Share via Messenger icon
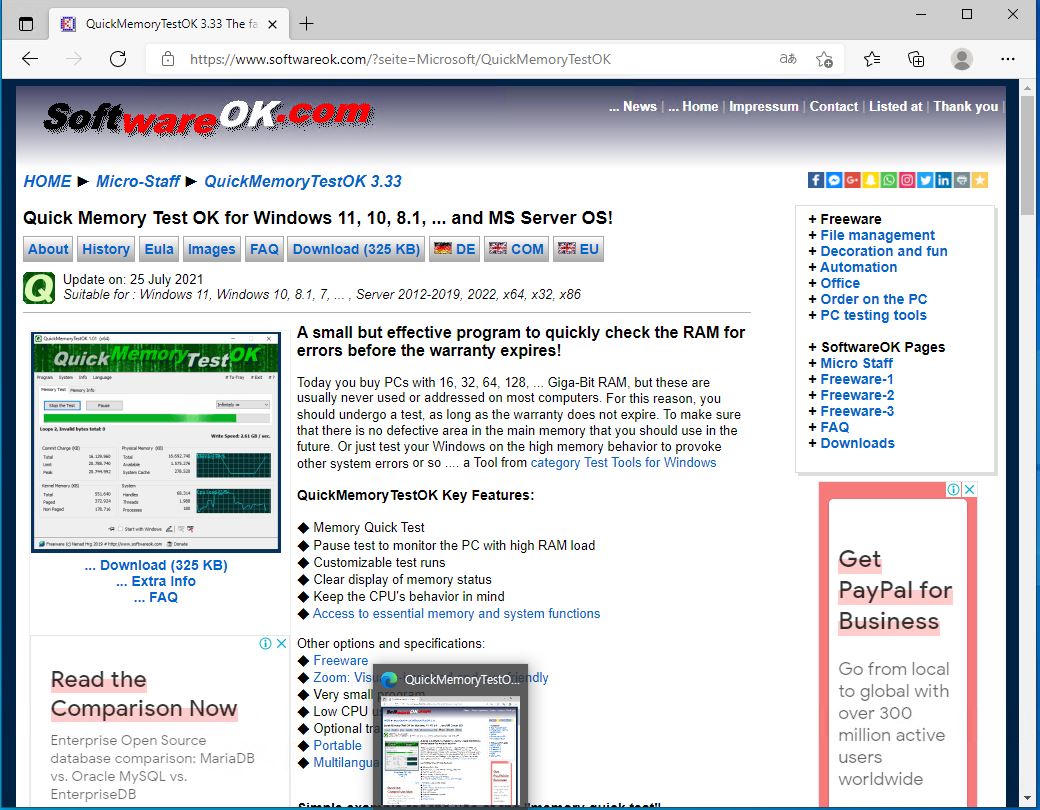This screenshot has width=1040, height=810. coord(834,180)
